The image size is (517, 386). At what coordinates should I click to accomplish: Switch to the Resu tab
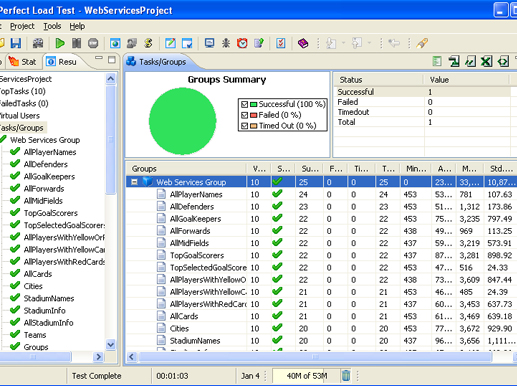click(62, 62)
